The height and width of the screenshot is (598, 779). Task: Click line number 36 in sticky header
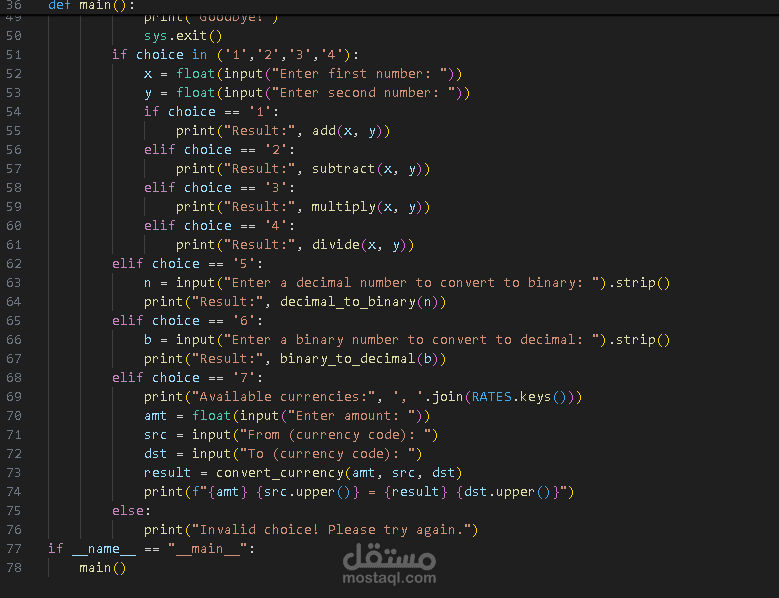14,5
